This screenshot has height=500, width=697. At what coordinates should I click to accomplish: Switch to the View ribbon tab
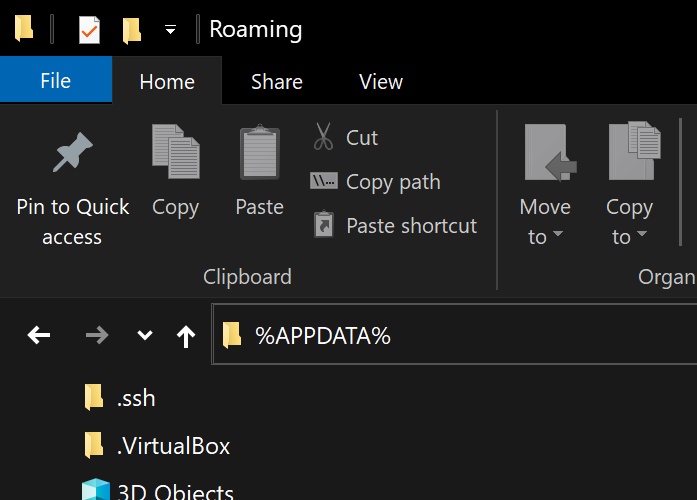tap(380, 82)
